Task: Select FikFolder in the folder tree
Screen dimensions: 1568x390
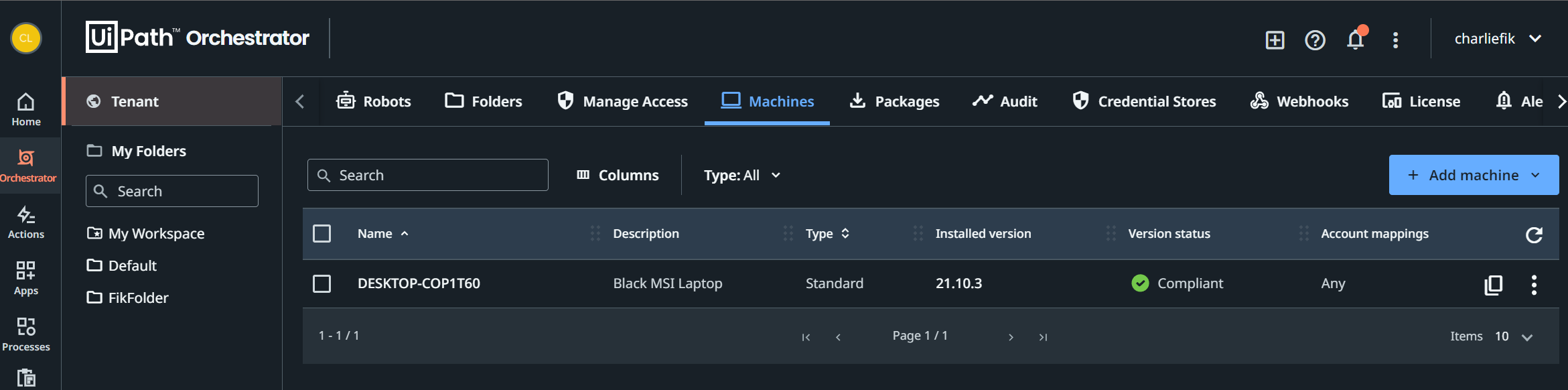Action: (x=138, y=298)
